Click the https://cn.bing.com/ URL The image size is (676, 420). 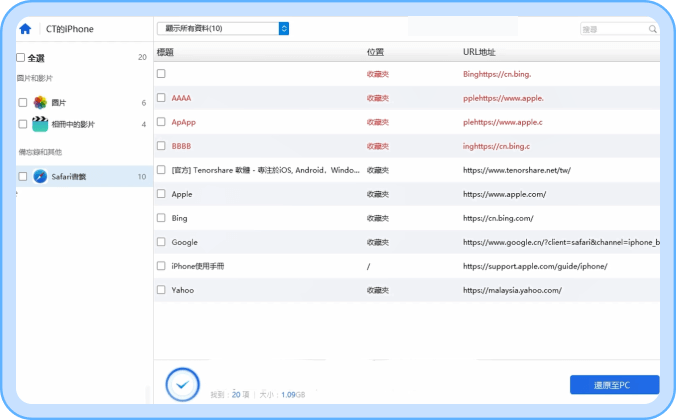click(x=498, y=218)
